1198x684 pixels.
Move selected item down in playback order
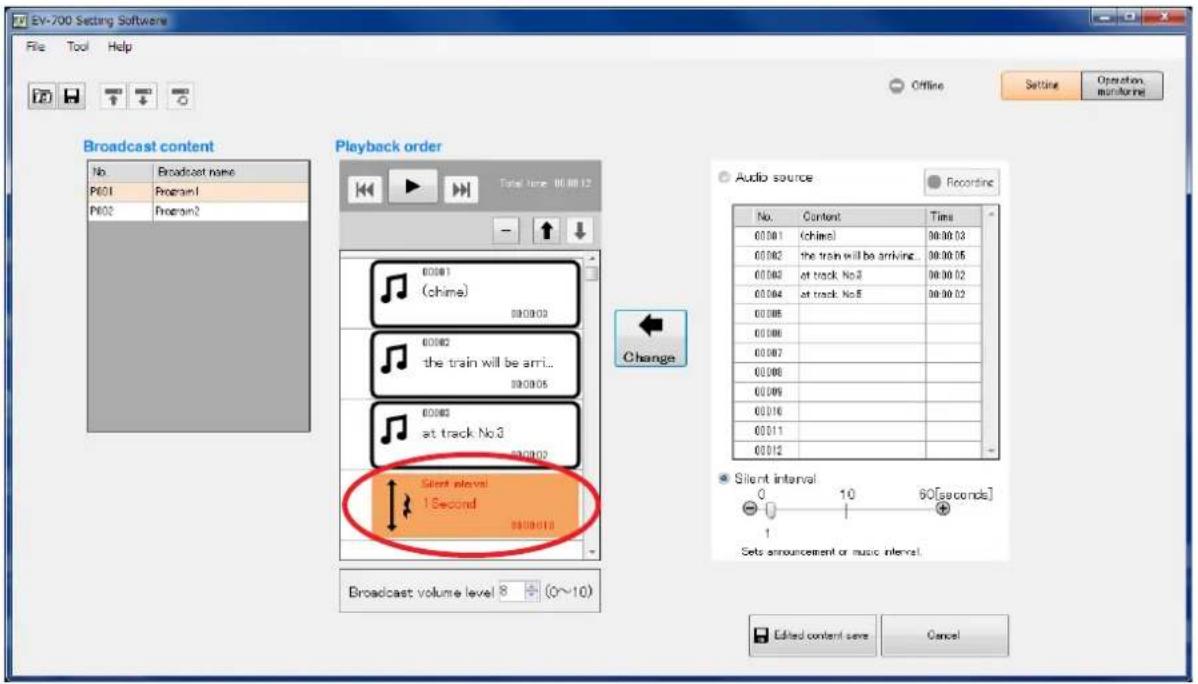(x=579, y=230)
